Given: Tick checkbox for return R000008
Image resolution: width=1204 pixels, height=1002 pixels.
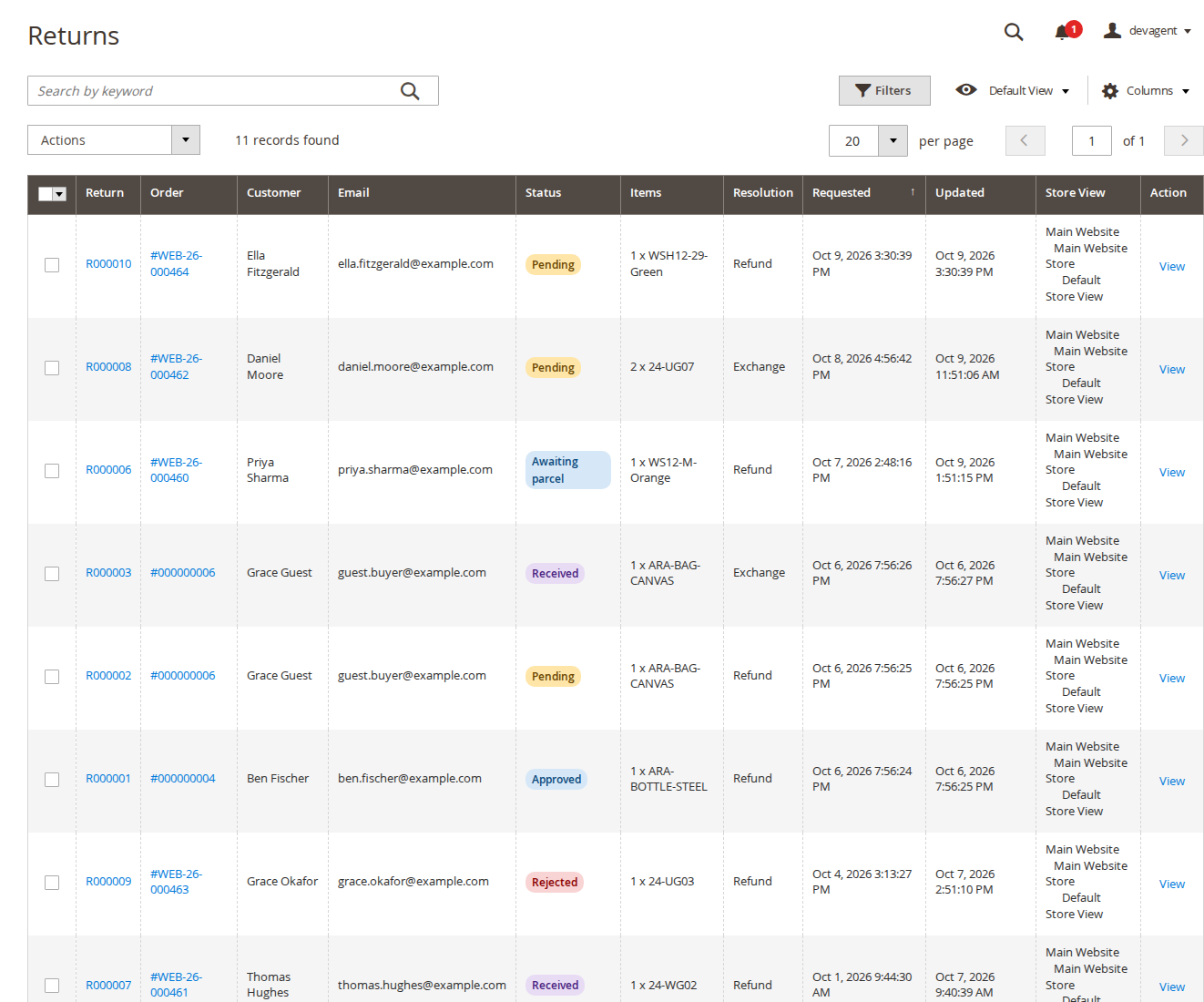Looking at the screenshot, I should coord(52,368).
